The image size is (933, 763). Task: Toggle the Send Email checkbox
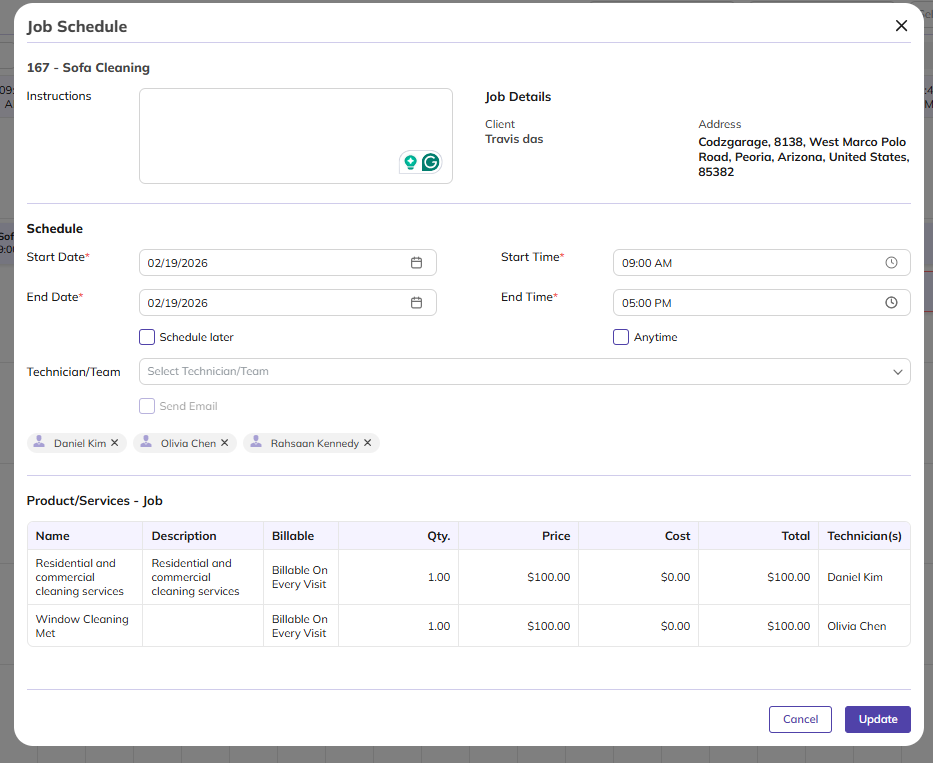pyautogui.click(x=147, y=406)
